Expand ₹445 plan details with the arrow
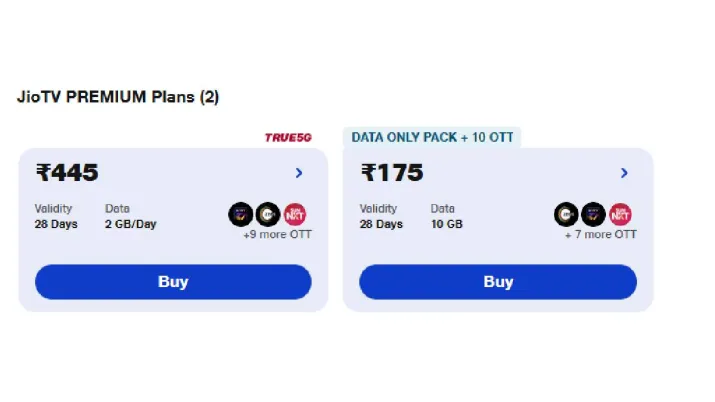This screenshot has width=715, height=402. [x=299, y=173]
